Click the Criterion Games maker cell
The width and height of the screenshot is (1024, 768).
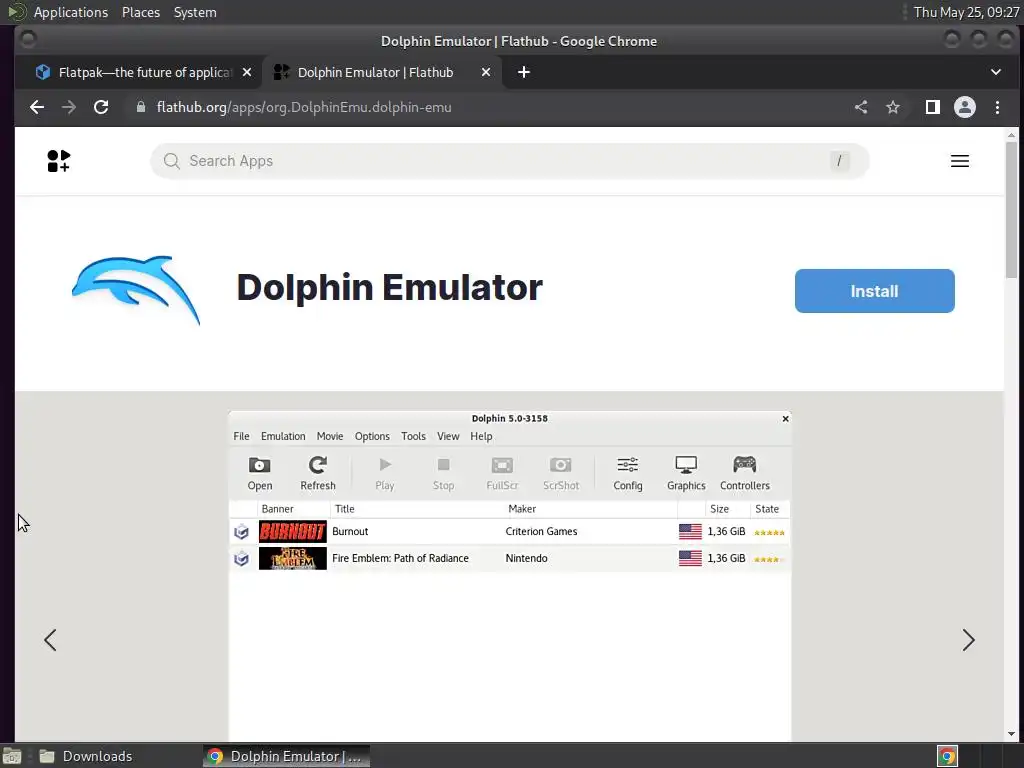tap(541, 532)
